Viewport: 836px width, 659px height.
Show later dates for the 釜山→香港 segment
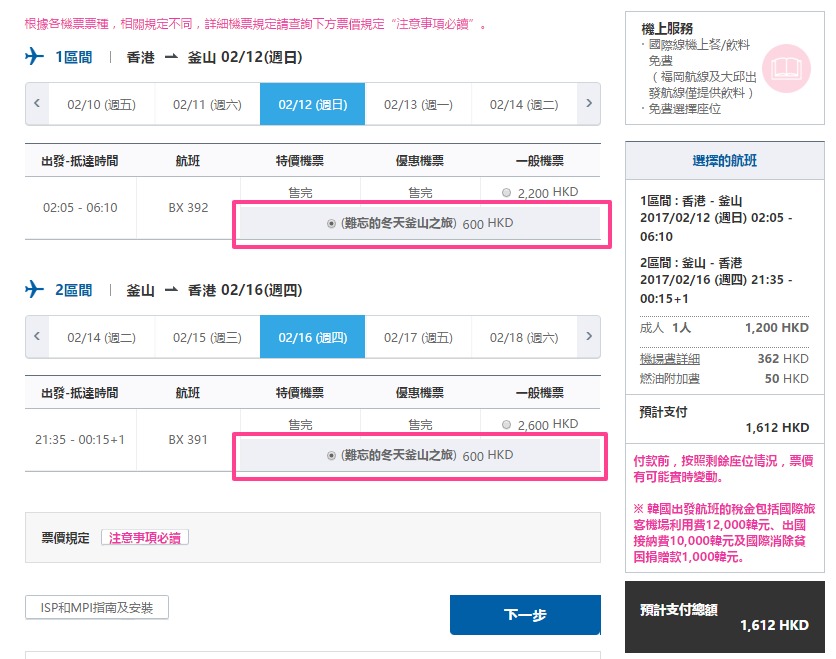(x=589, y=336)
